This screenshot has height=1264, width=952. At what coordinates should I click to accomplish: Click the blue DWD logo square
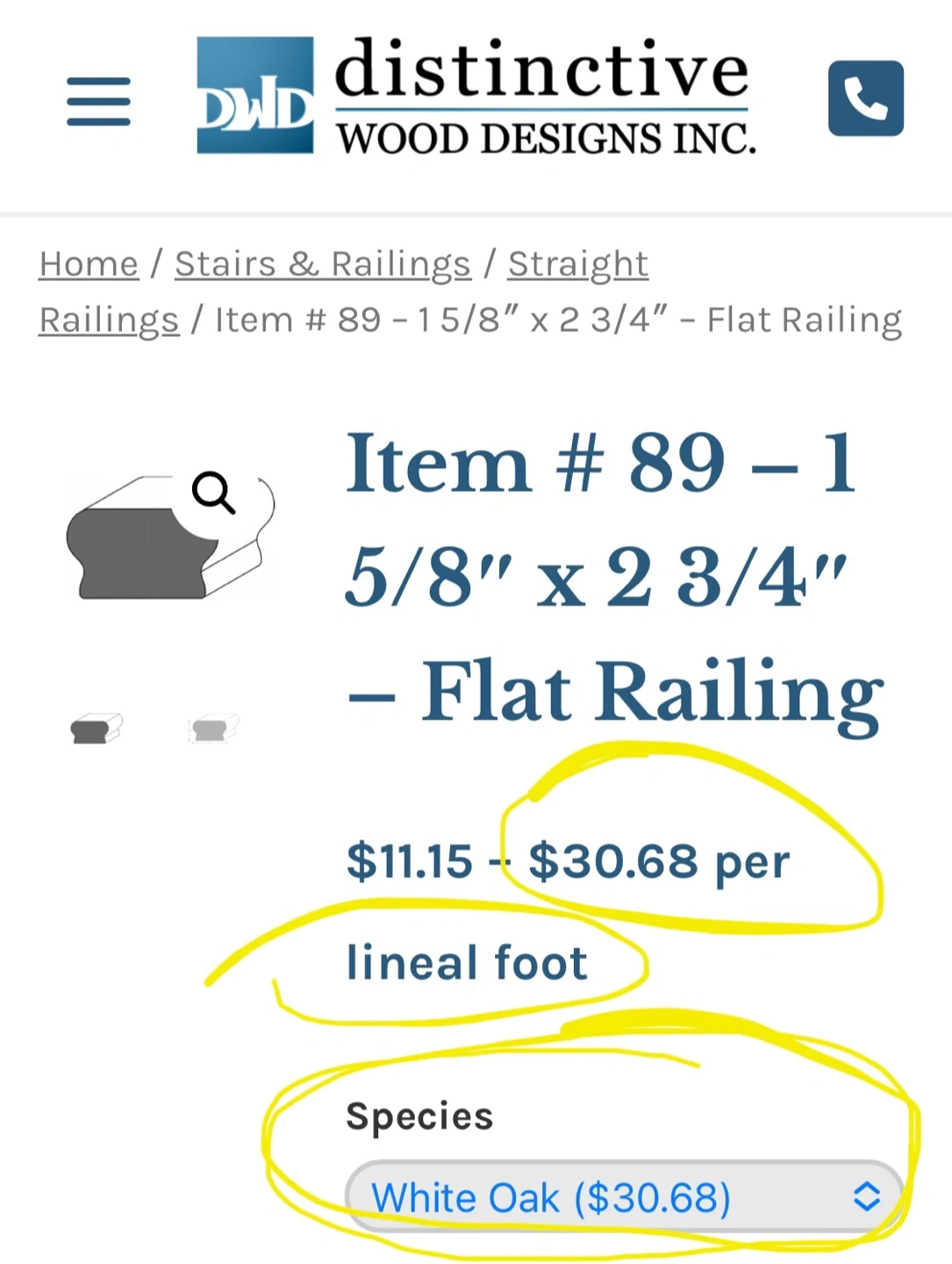tap(254, 96)
